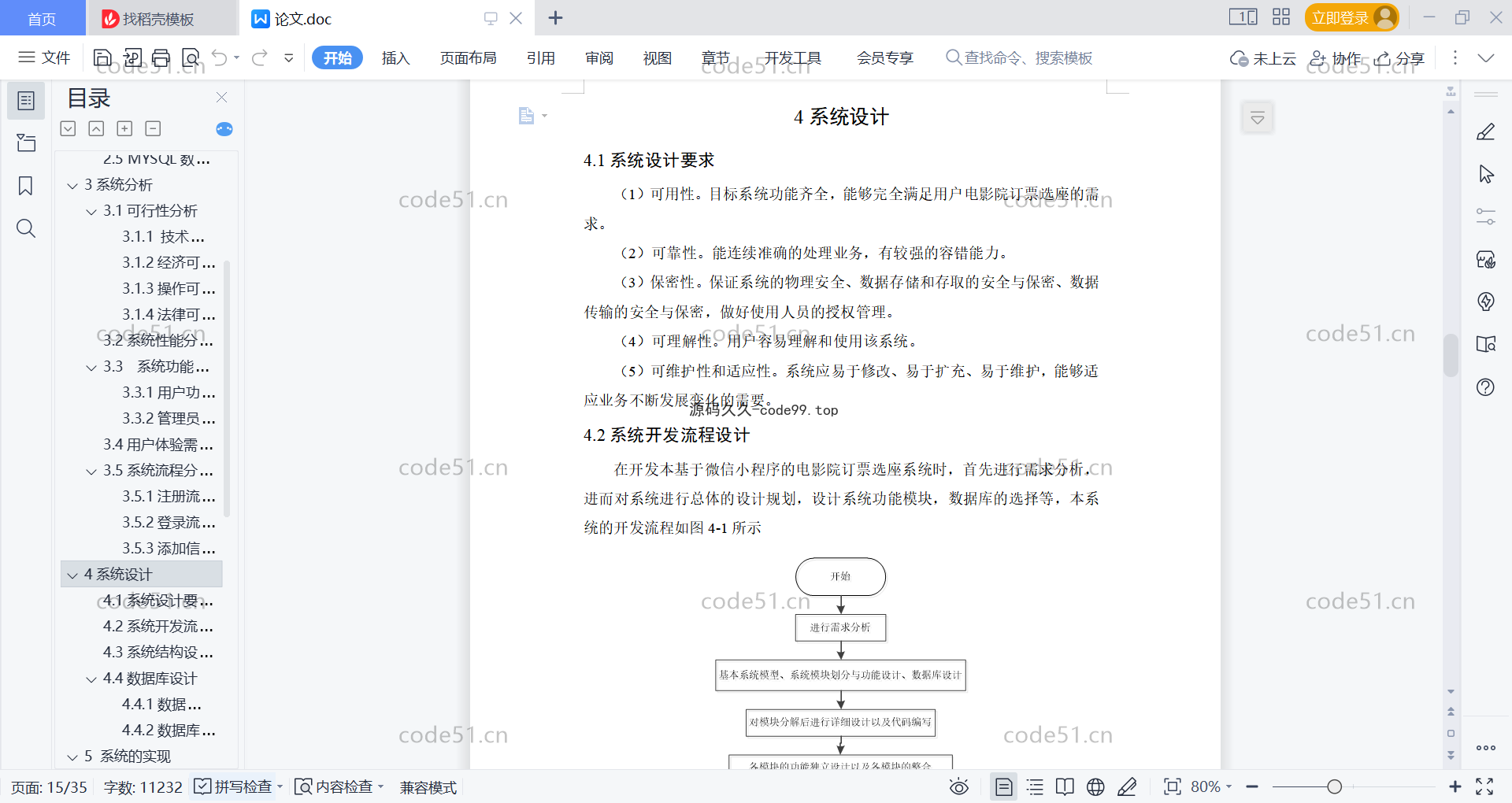Open the 文件 menu
Image resolution: width=1512 pixels, height=803 pixels.
45,57
